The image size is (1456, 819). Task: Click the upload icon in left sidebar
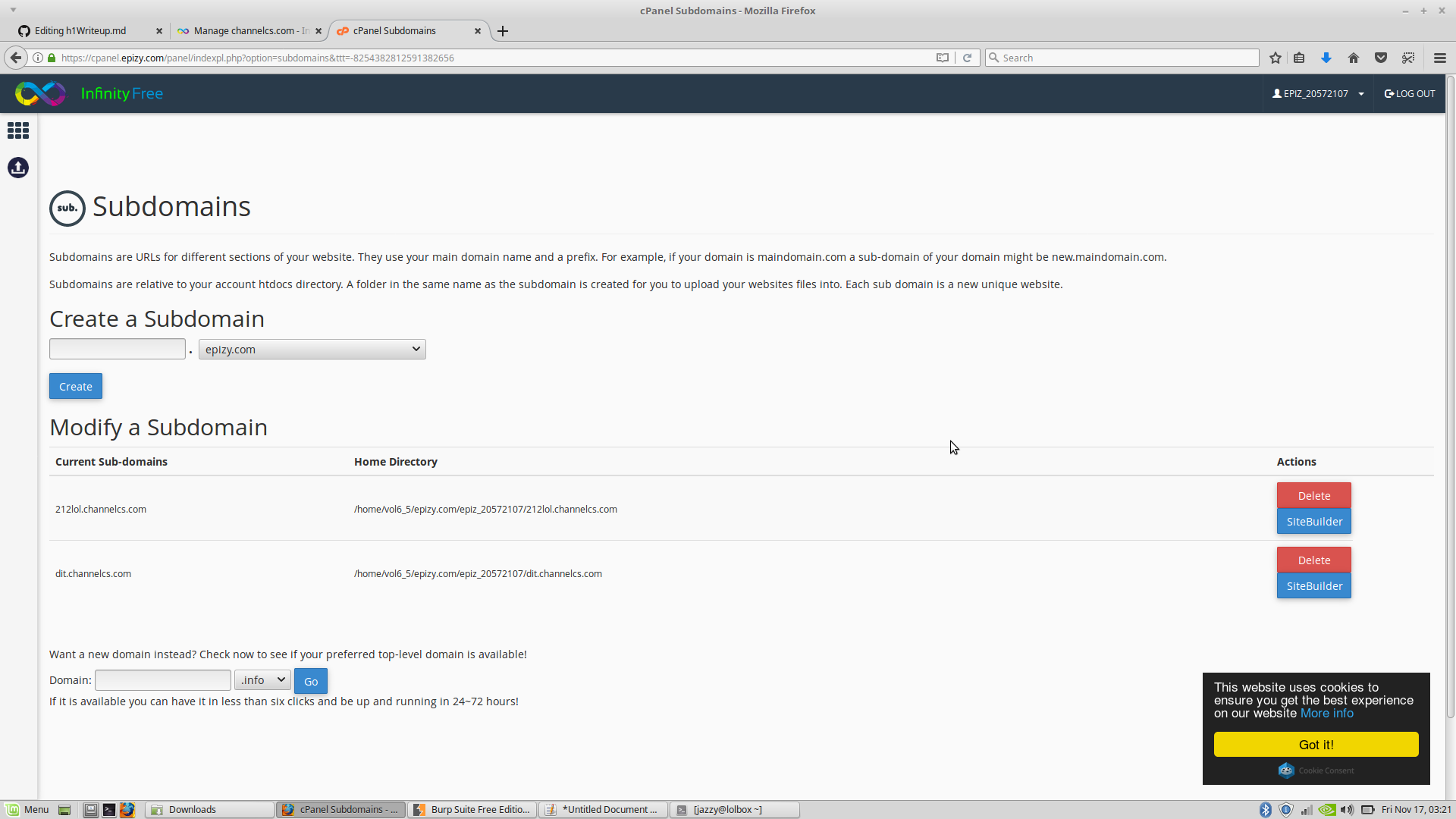pos(18,168)
